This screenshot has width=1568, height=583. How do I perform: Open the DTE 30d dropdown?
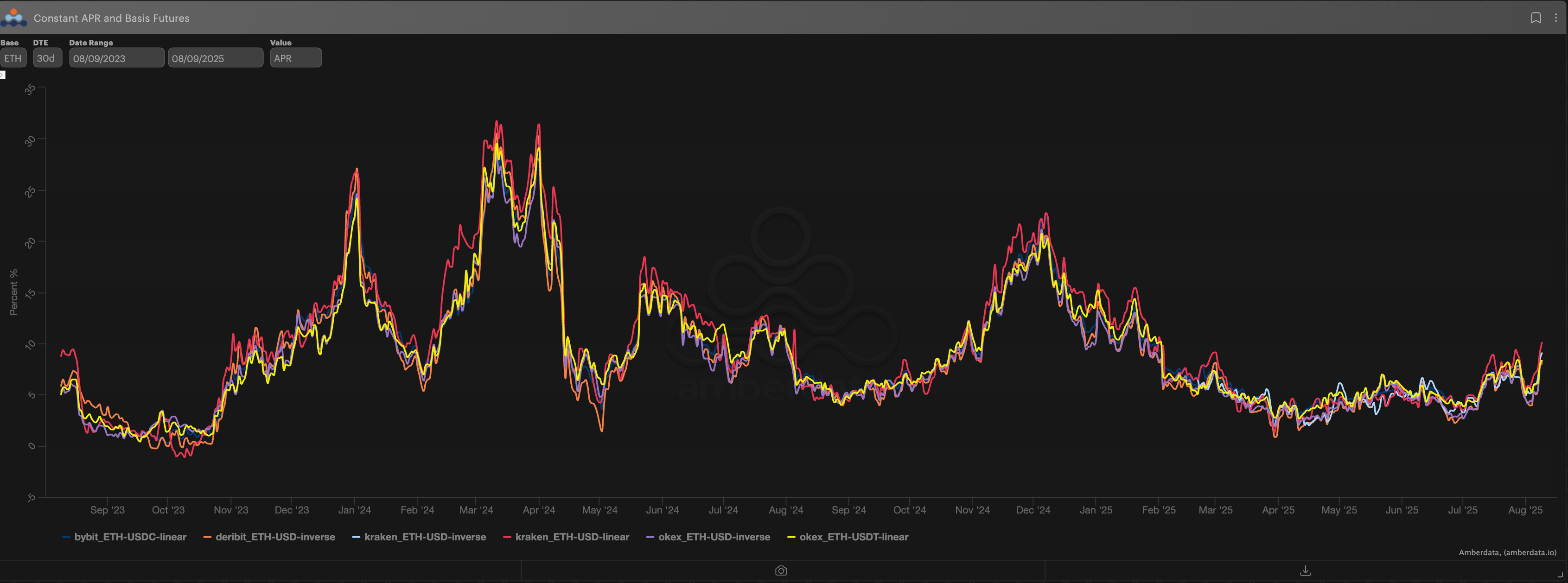coord(47,58)
